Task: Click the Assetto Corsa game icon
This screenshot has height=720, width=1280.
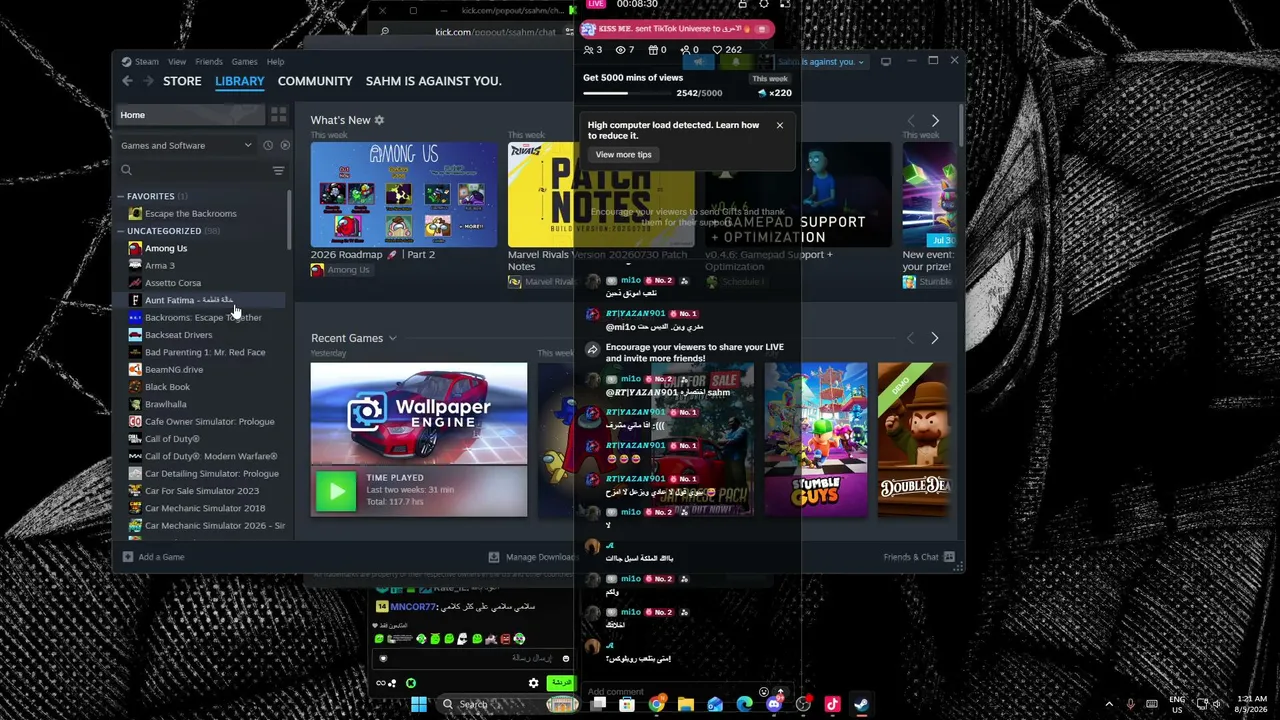Action: 135,283
